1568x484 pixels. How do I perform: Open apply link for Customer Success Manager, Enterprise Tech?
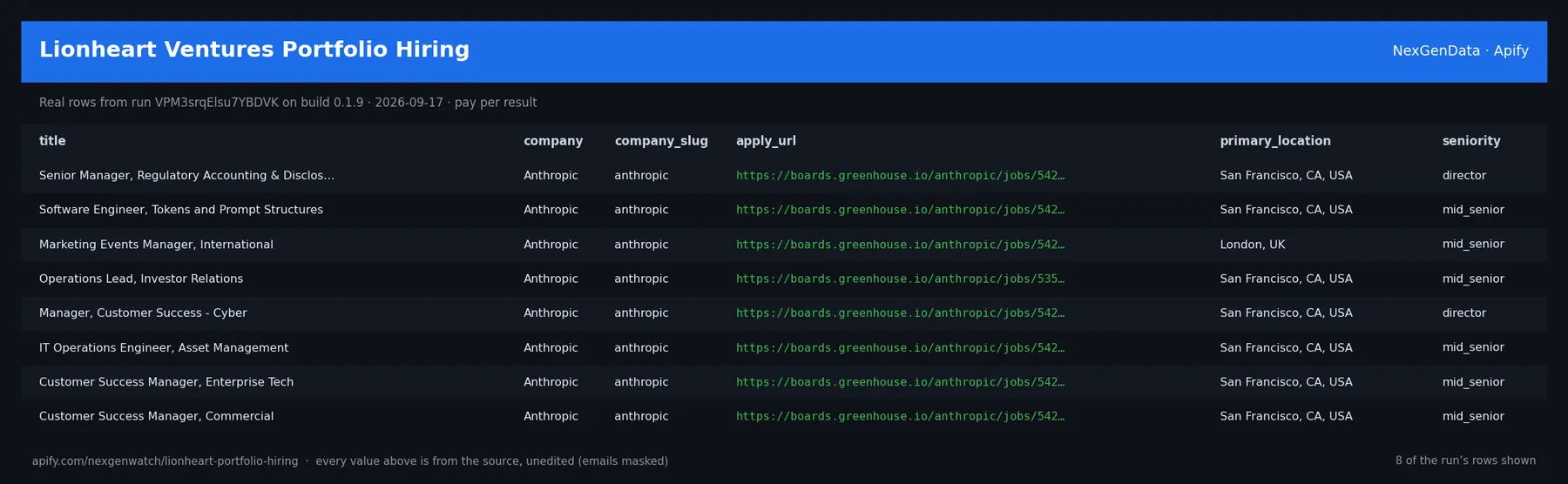(900, 382)
